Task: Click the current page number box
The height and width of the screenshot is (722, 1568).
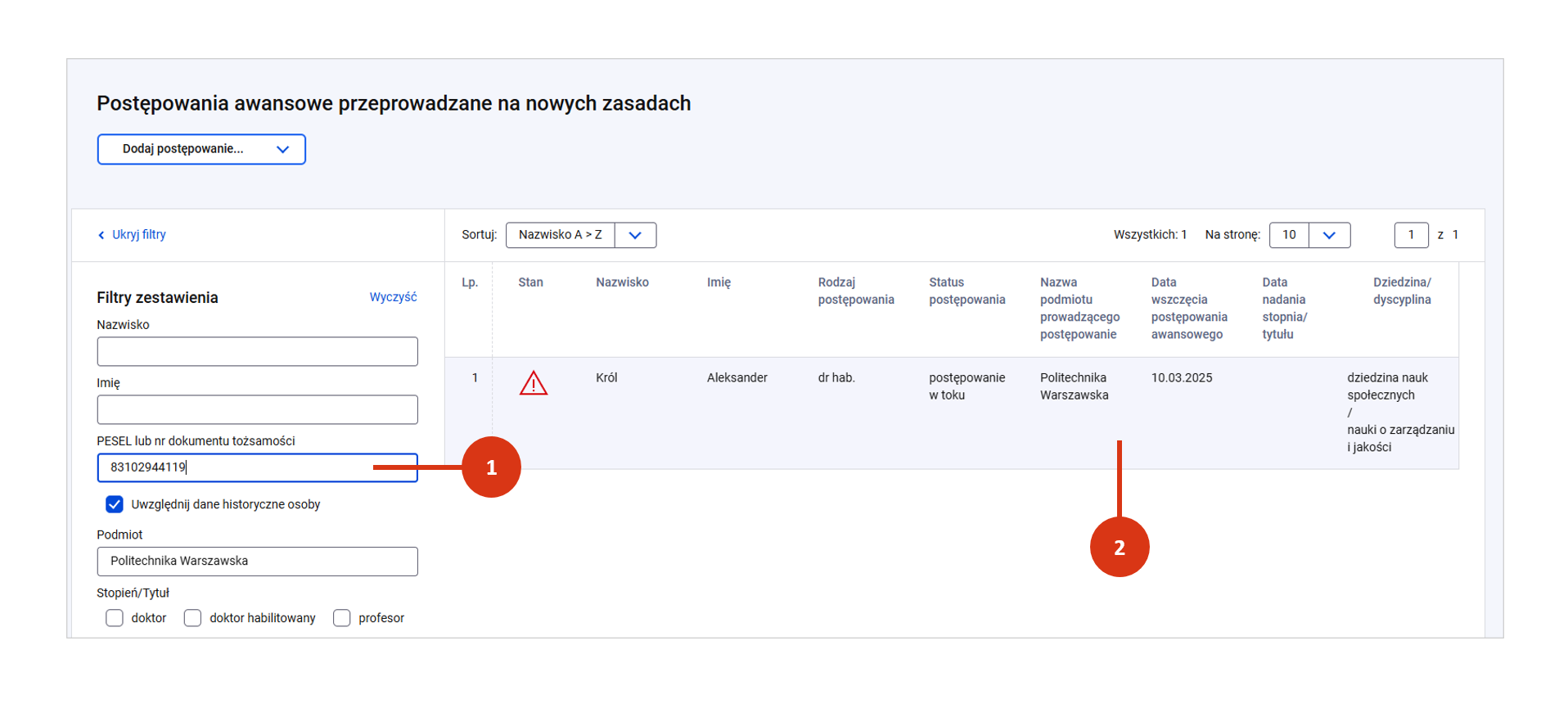Action: pyautogui.click(x=1411, y=235)
